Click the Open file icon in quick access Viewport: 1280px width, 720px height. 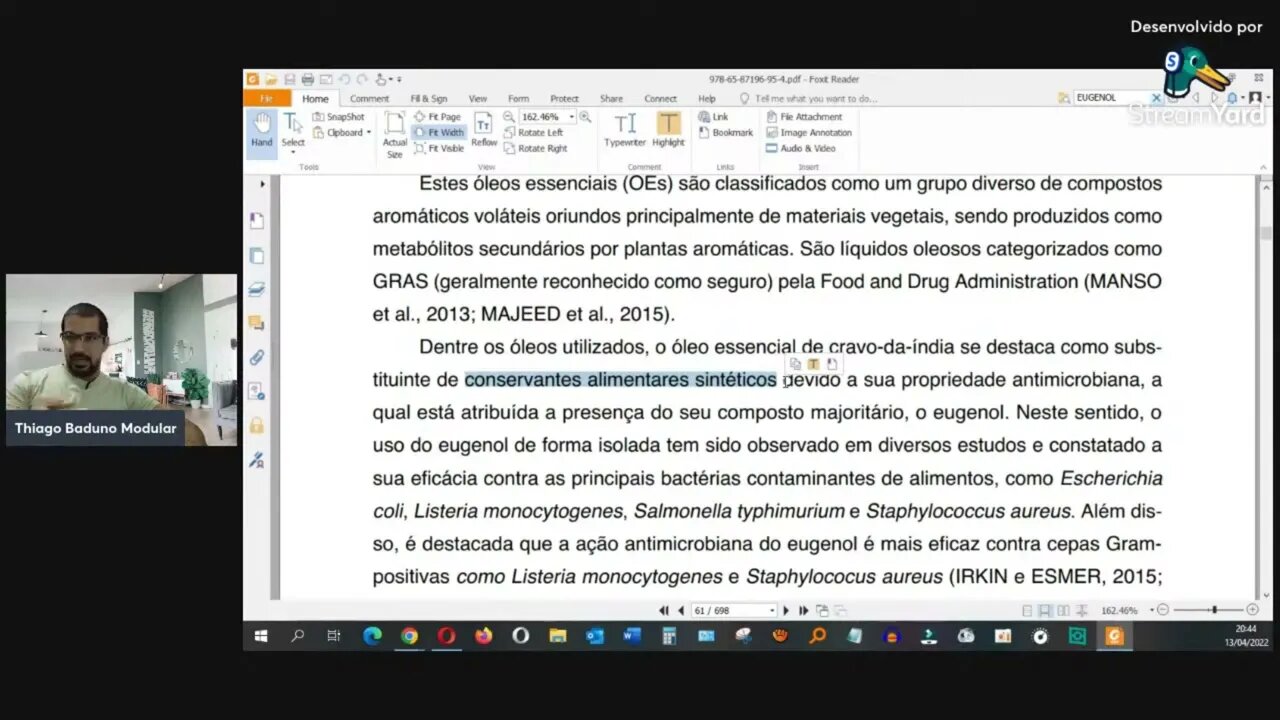pos(271,79)
